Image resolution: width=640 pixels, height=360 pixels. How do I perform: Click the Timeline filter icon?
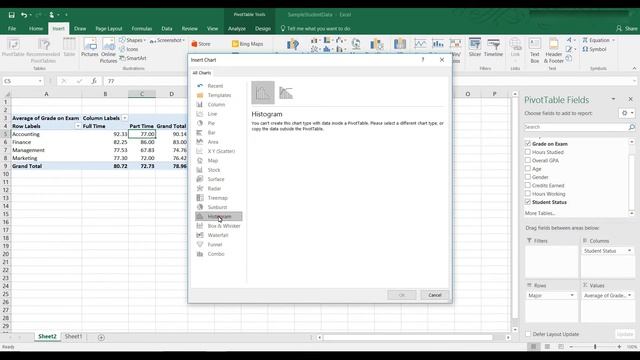(x=493, y=47)
